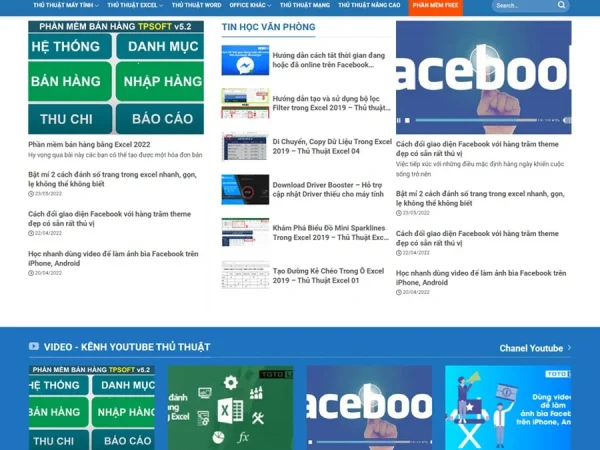
Task: Open Tạo Đường Kẻ Chéo Trong Ô Excel article
Action: pos(330,275)
